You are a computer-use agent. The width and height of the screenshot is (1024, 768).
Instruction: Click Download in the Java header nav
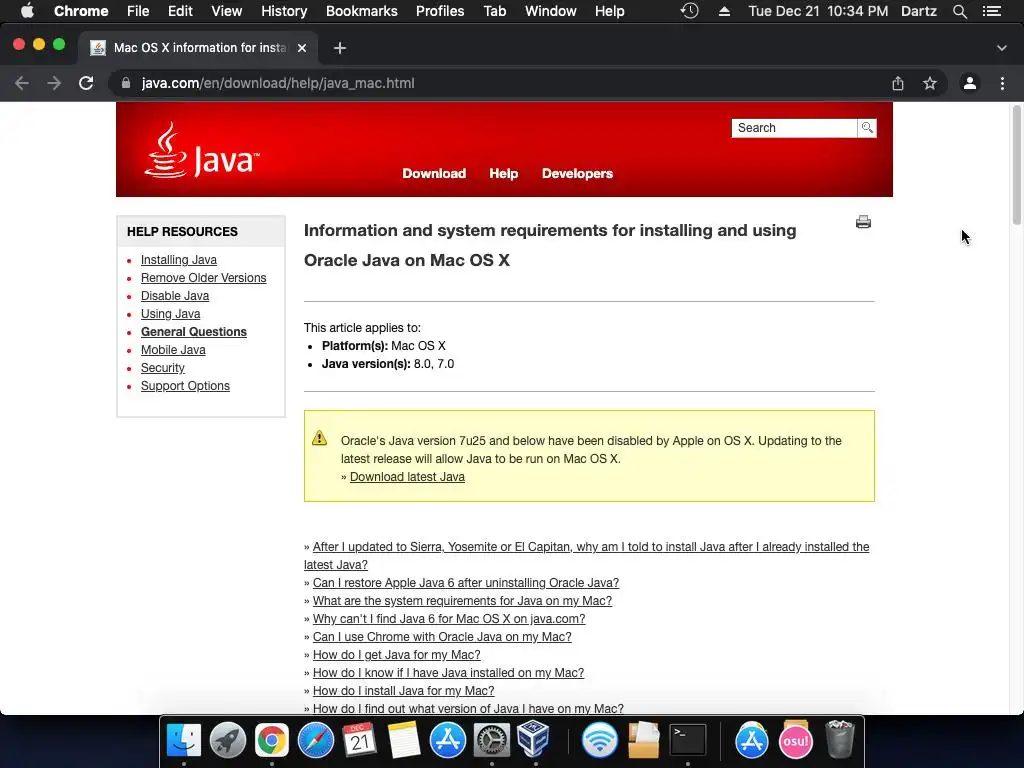(434, 174)
